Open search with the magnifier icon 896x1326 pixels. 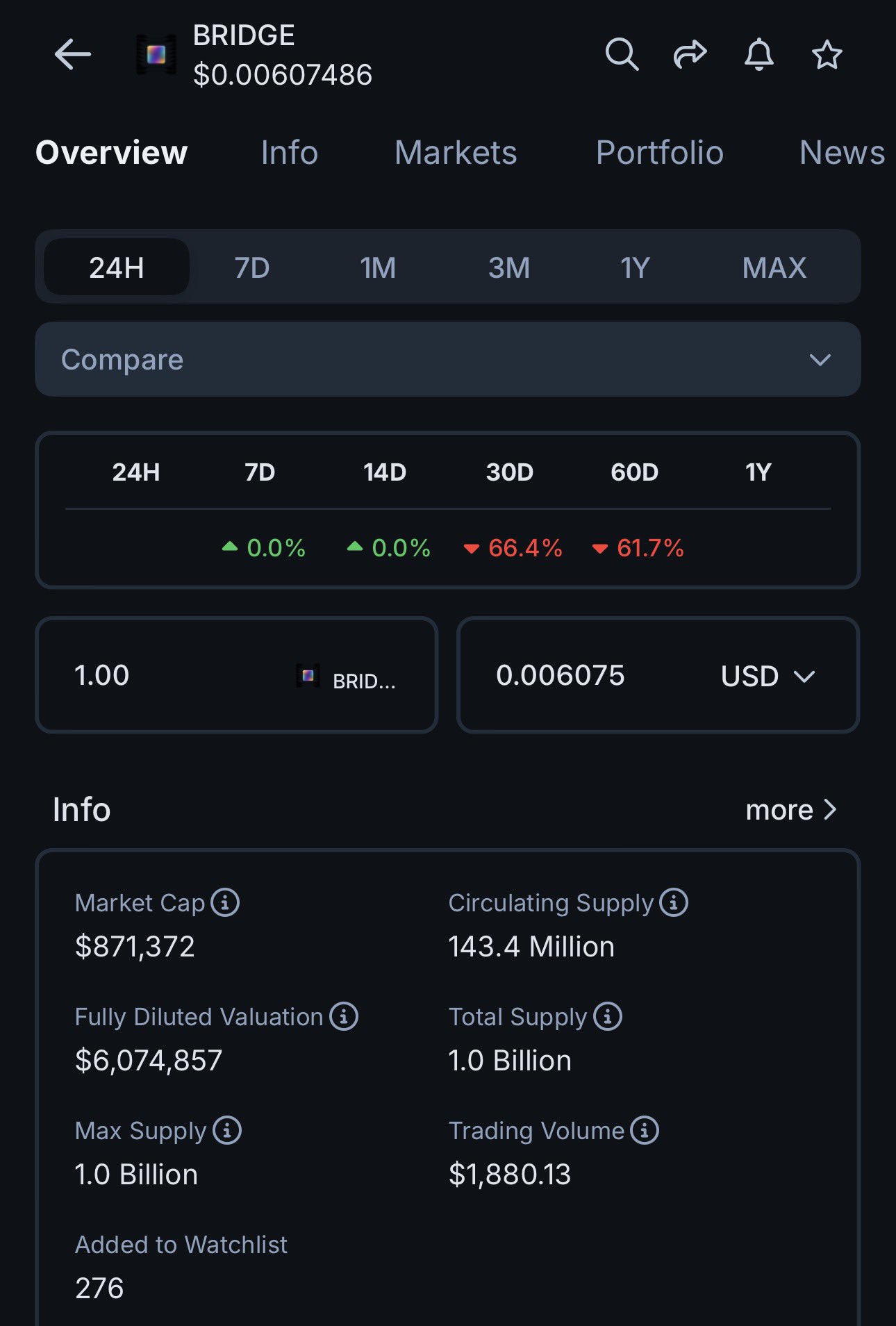[x=622, y=54]
